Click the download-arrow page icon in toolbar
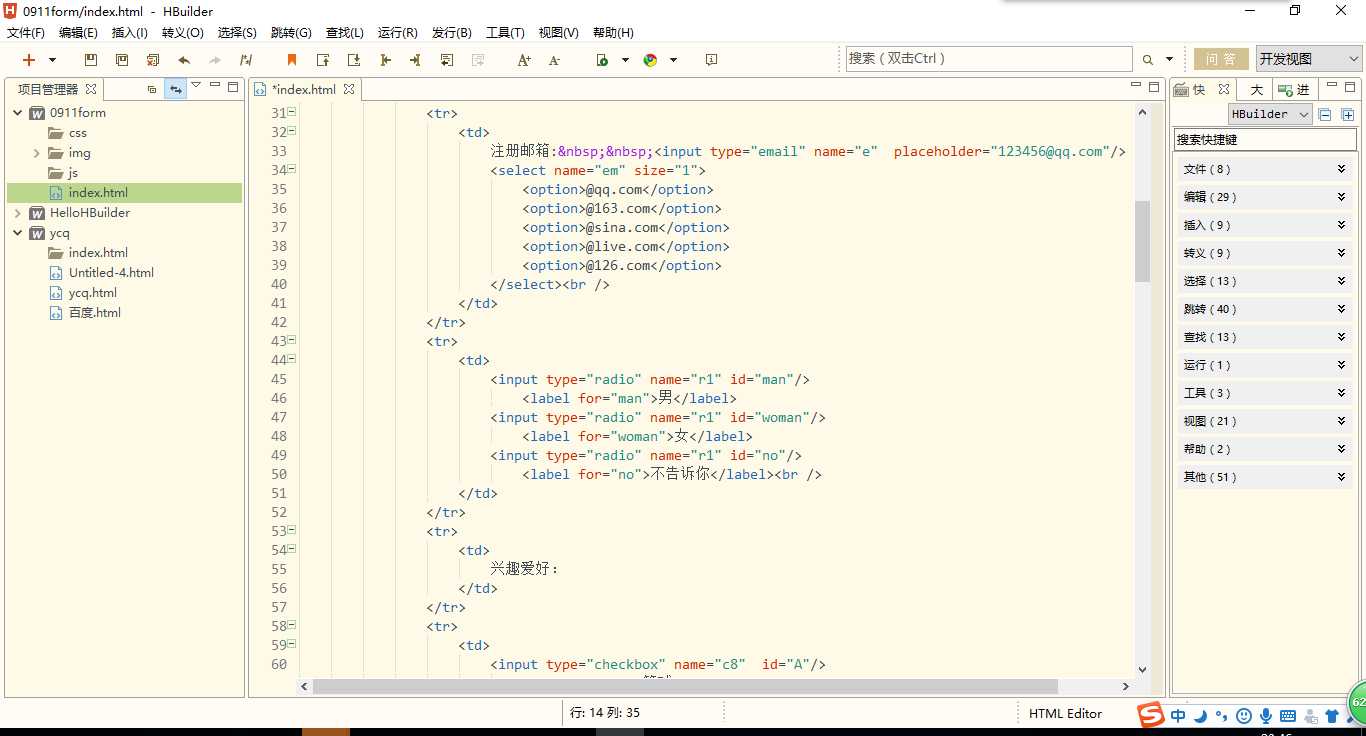Screen dimensions: 1366x736 pos(354,60)
